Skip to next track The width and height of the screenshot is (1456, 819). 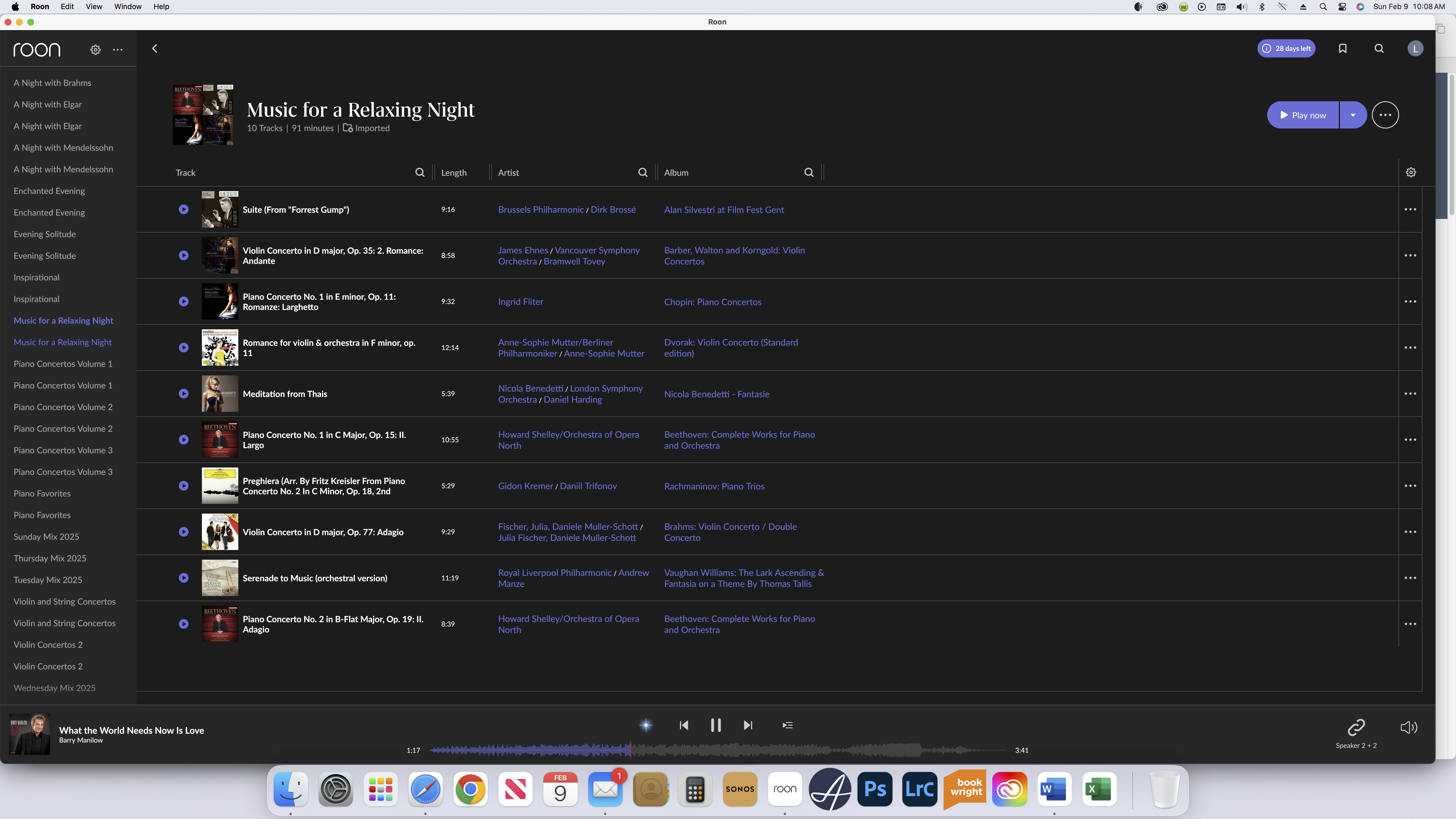tap(748, 725)
